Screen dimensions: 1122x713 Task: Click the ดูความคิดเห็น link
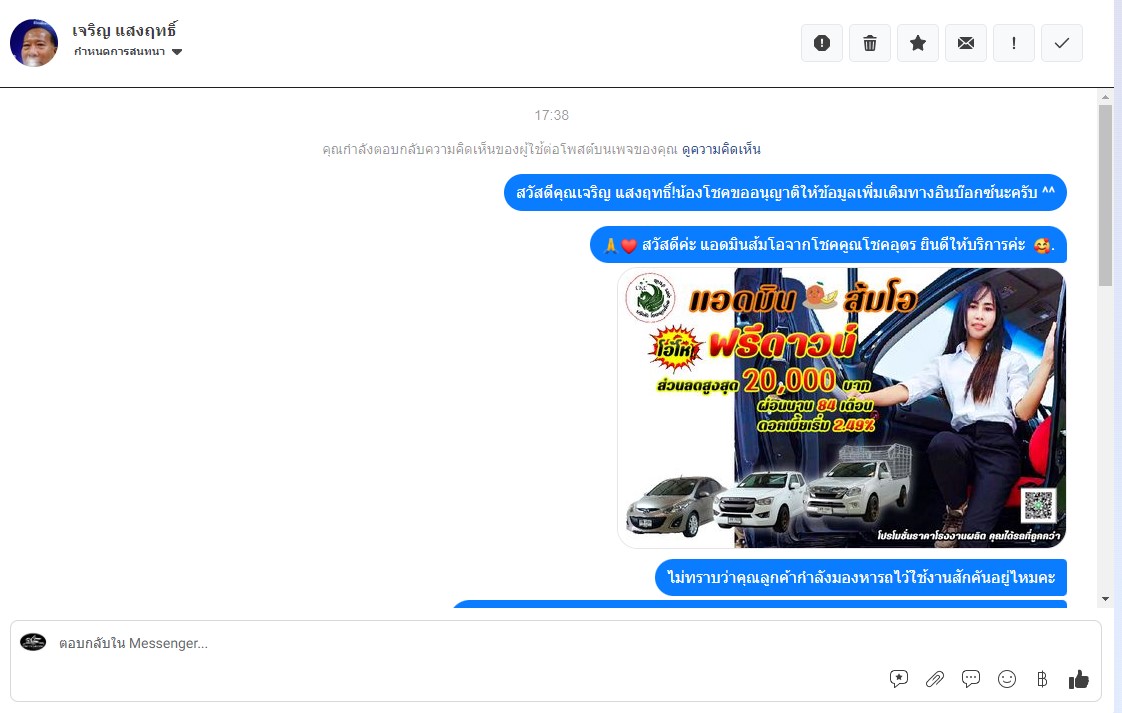(x=721, y=149)
